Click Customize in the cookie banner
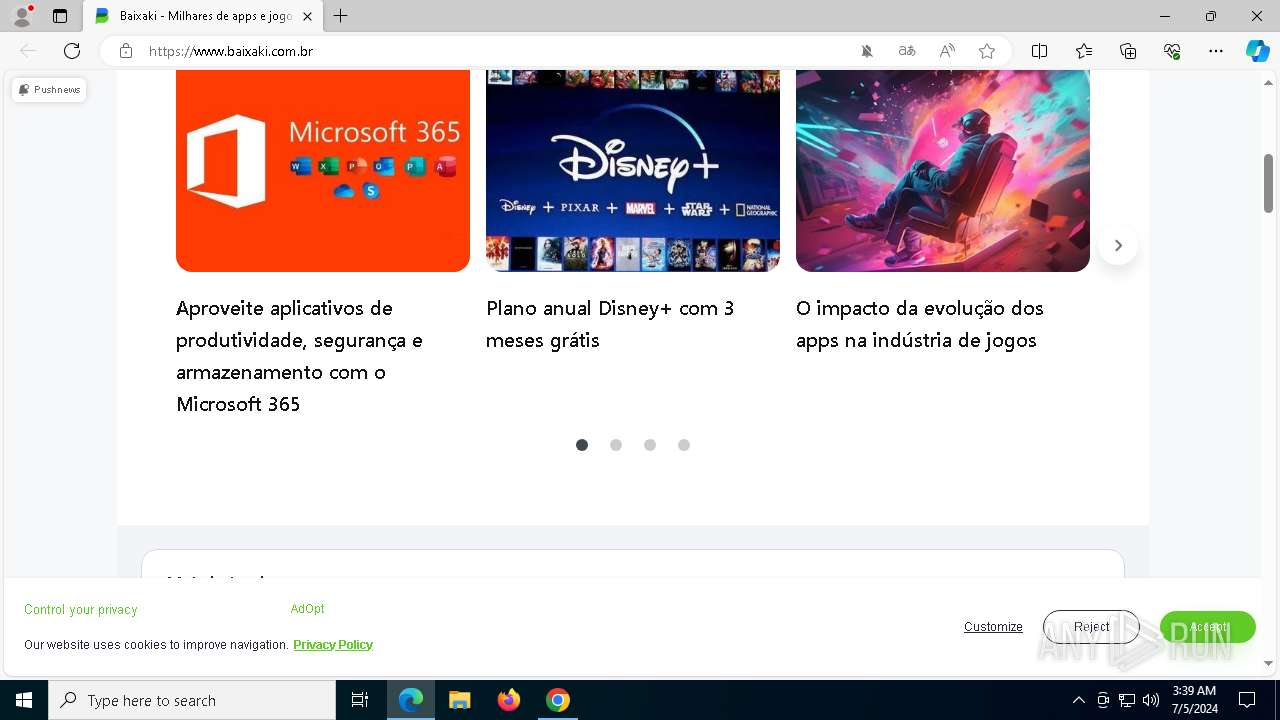The image size is (1280, 720). (x=993, y=627)
